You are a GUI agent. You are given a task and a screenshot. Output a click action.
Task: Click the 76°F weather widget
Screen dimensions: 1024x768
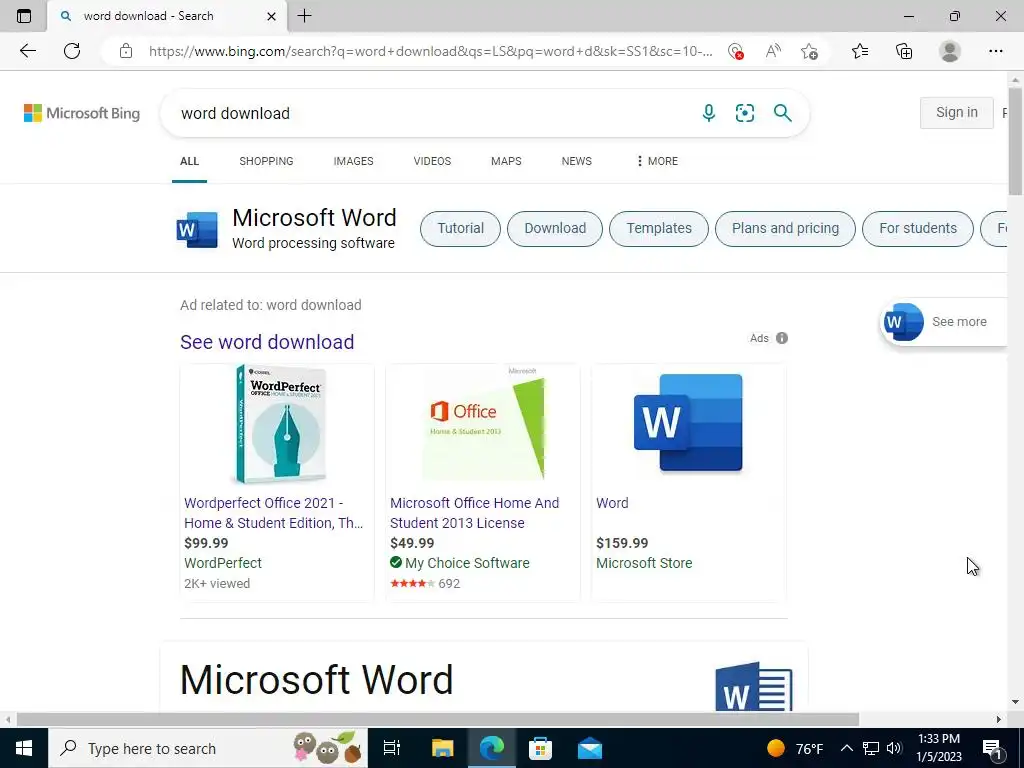pos(795,748)
